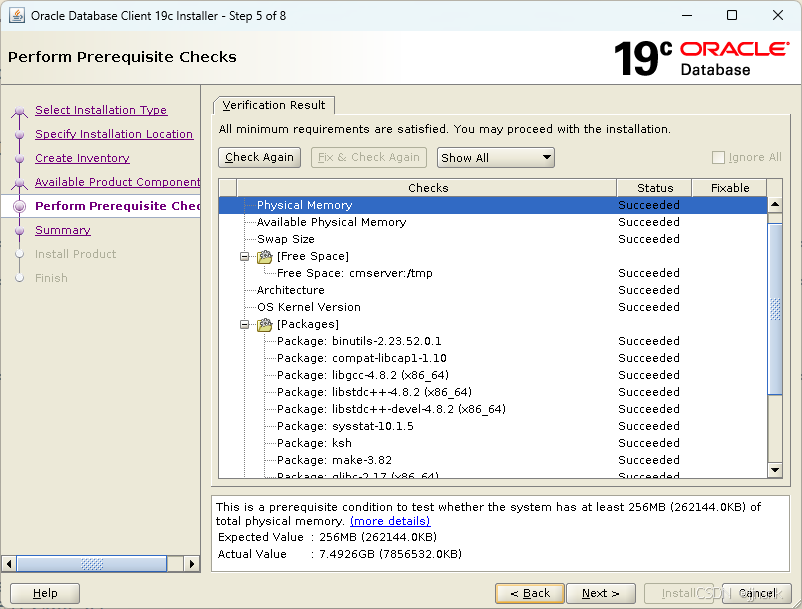Click the Expected Value 256MB text

[378, 537]
